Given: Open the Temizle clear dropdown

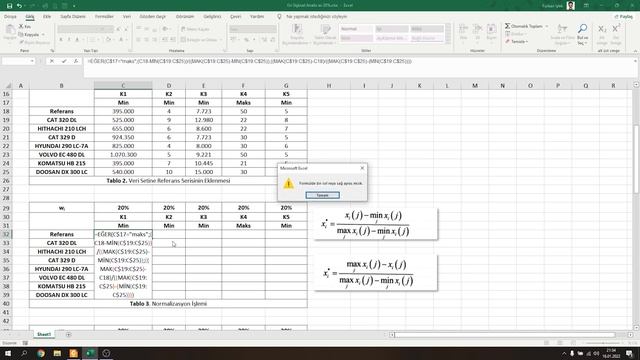Looking at the screenshot, I should 517,42.
